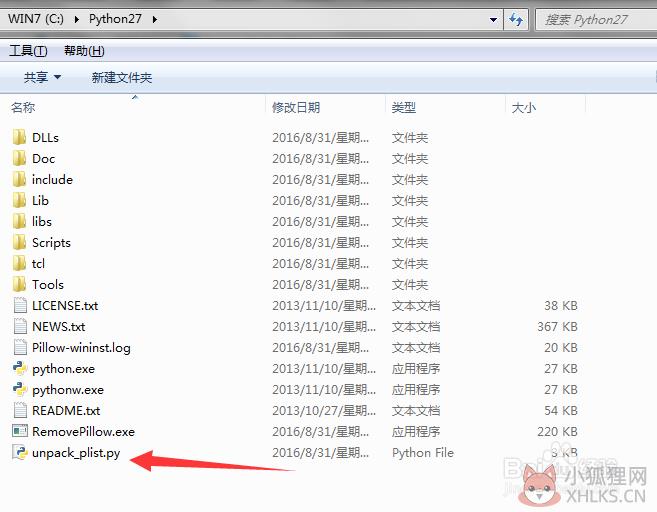Select the include file name

tap(52, 180)
